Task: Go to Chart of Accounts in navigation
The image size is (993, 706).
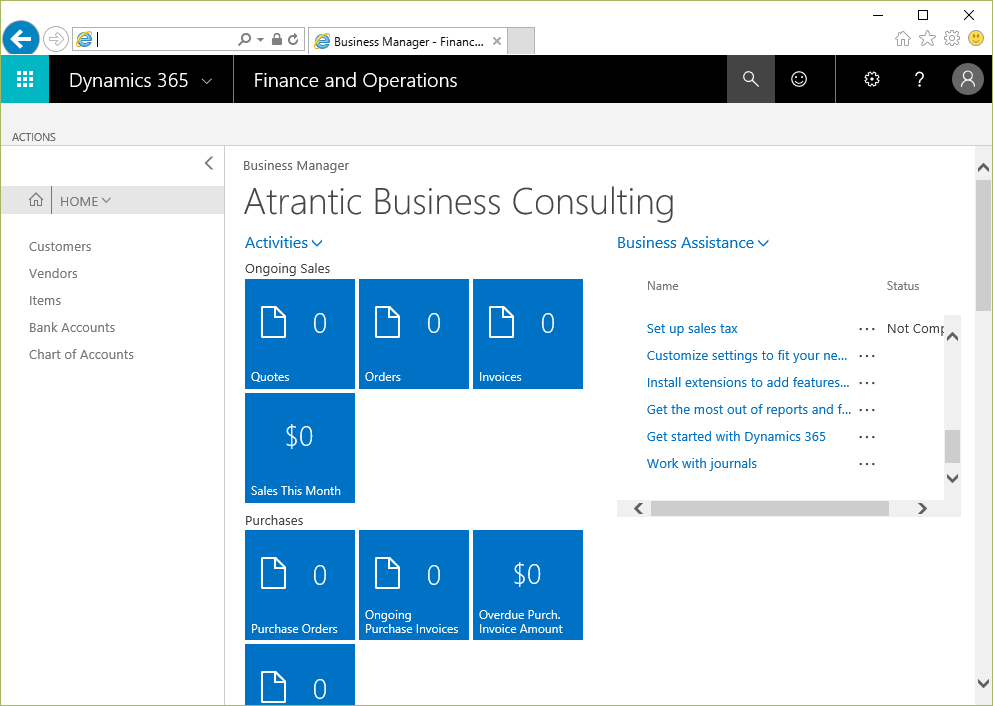Action: [81, 355]
